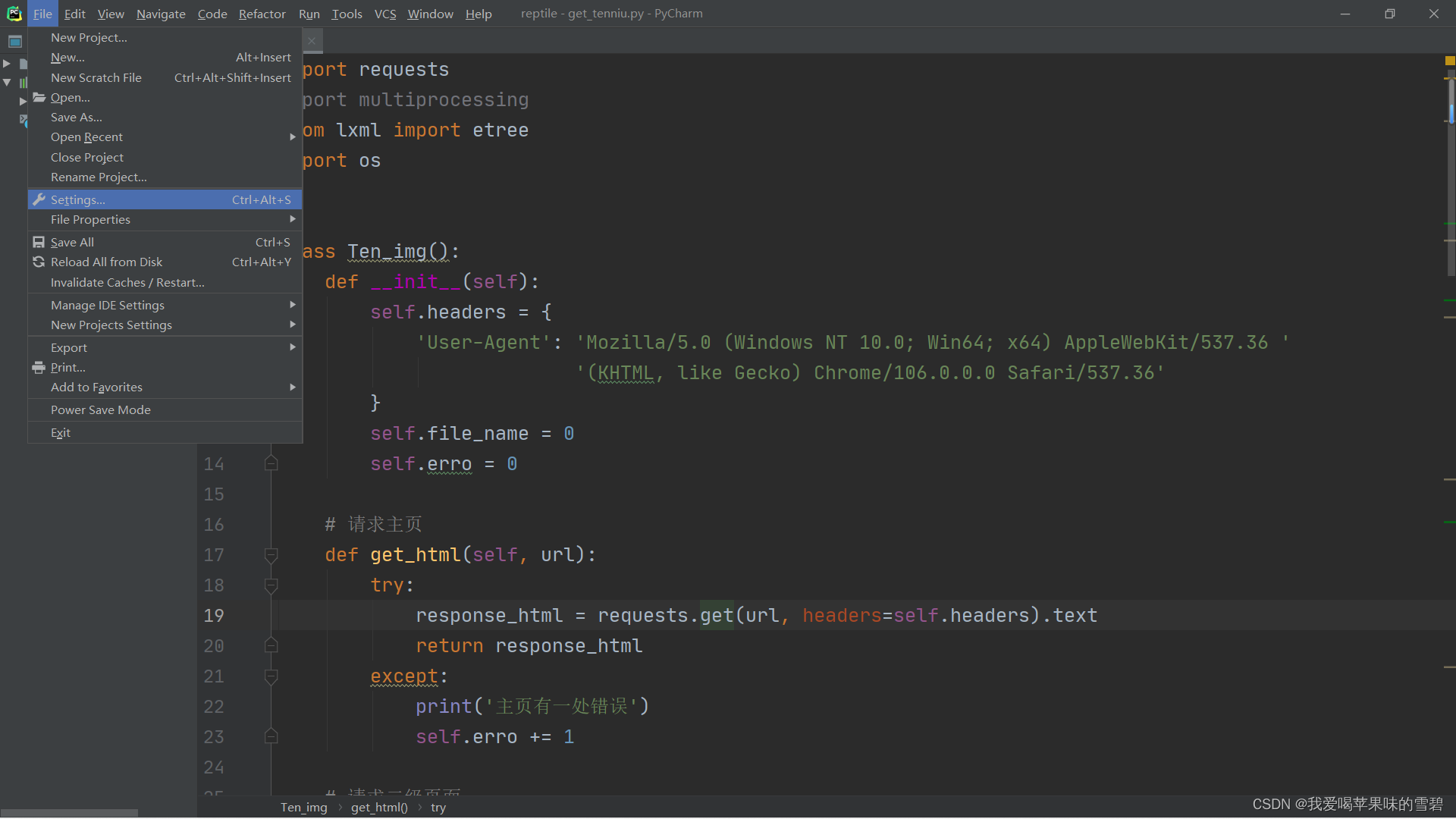Viewport: 1456px width, 819px height.
Task: Select Invalidate Caches / Restart
Action: (x=127, y=282)
